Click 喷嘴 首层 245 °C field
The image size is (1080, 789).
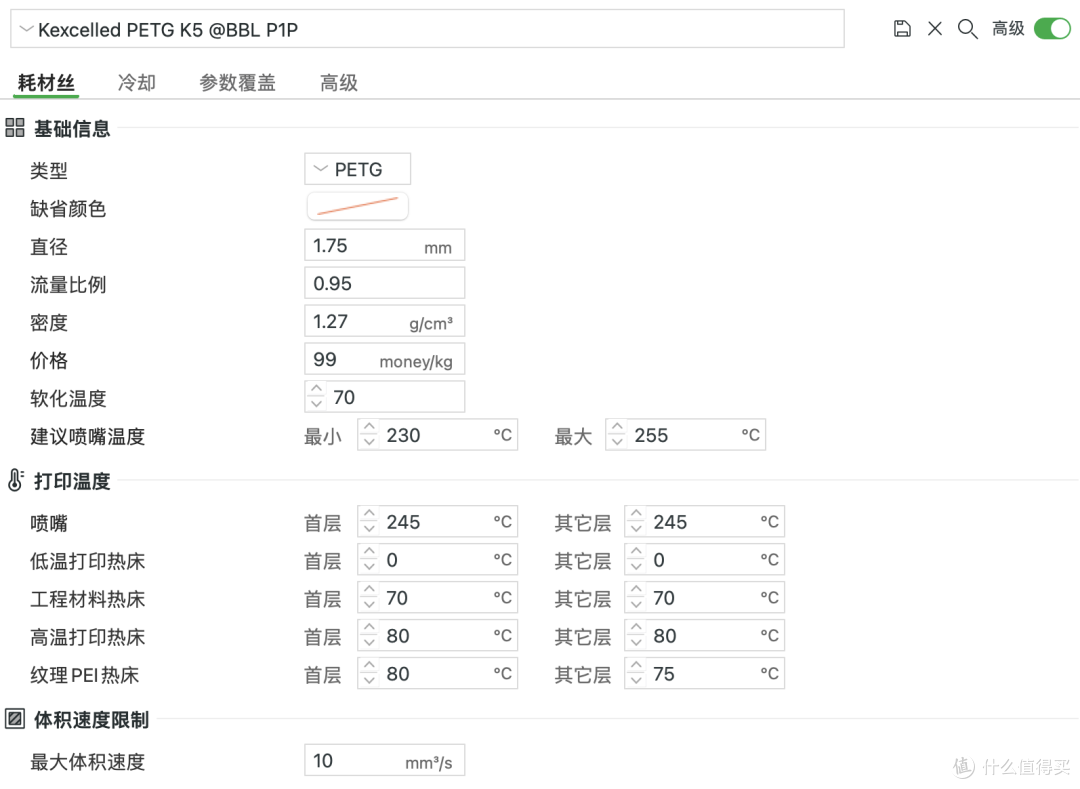[437, 522]
